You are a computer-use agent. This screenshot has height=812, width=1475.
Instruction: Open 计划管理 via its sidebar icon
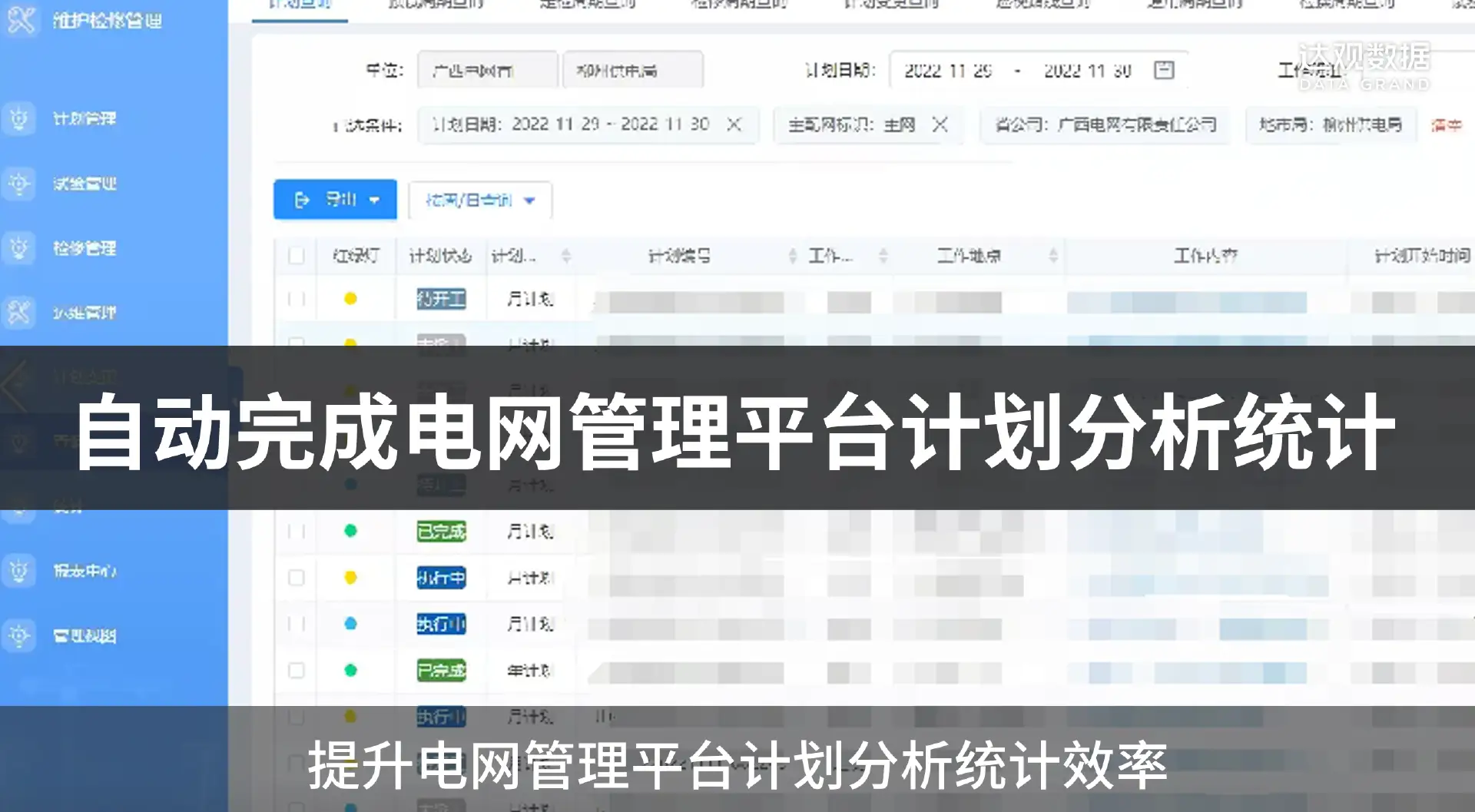[x=19, y=119]
